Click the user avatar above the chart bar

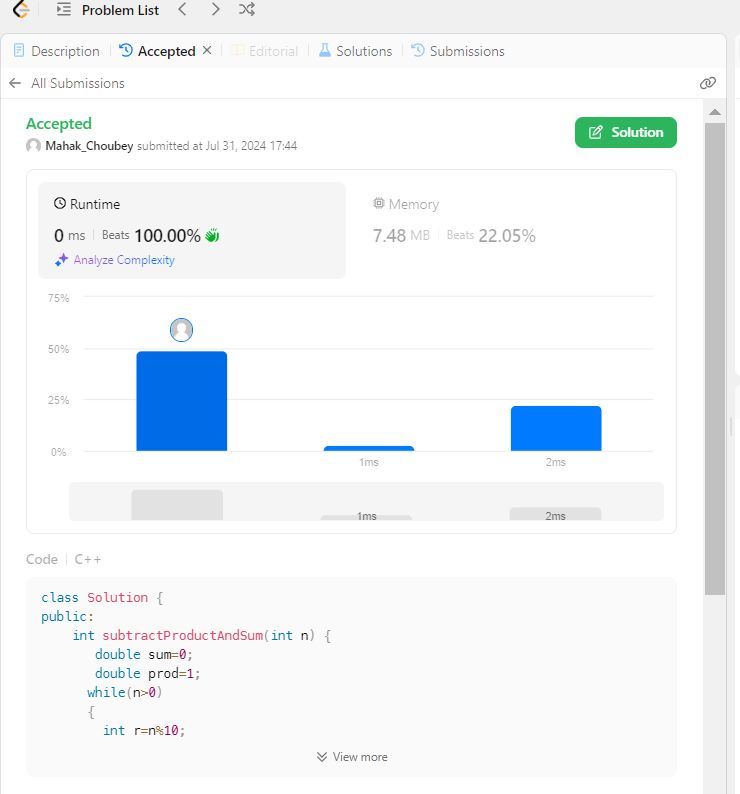click(x=181, y=330)
